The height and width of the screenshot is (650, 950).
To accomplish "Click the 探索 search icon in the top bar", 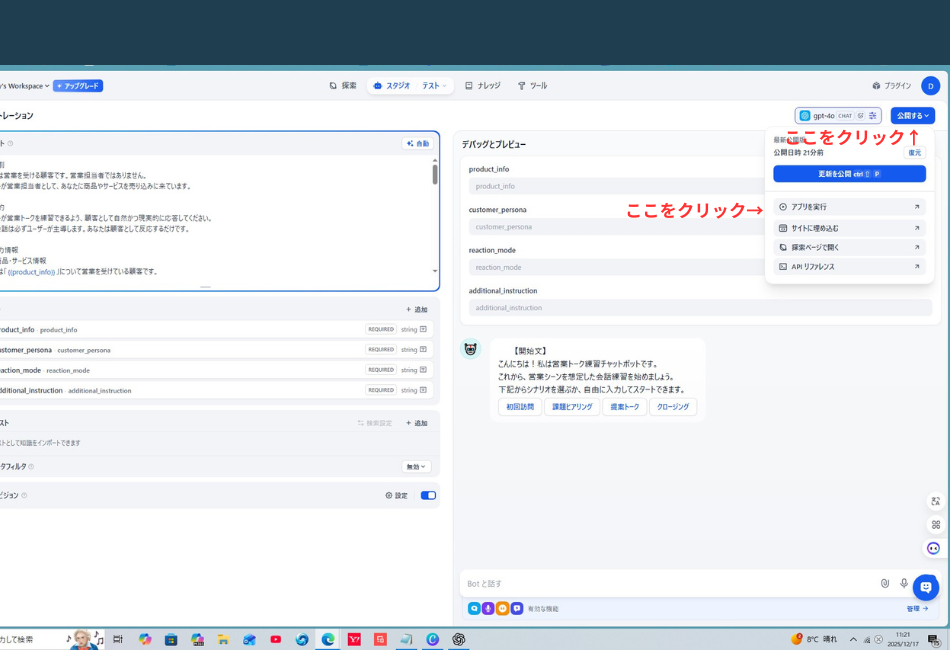I will 331,85.
